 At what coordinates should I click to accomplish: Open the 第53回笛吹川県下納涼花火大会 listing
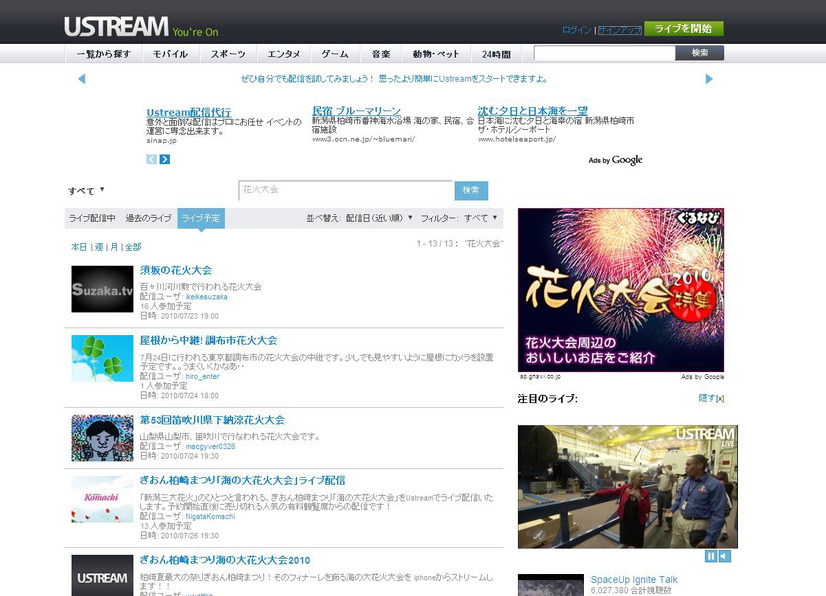pos(212,420)
